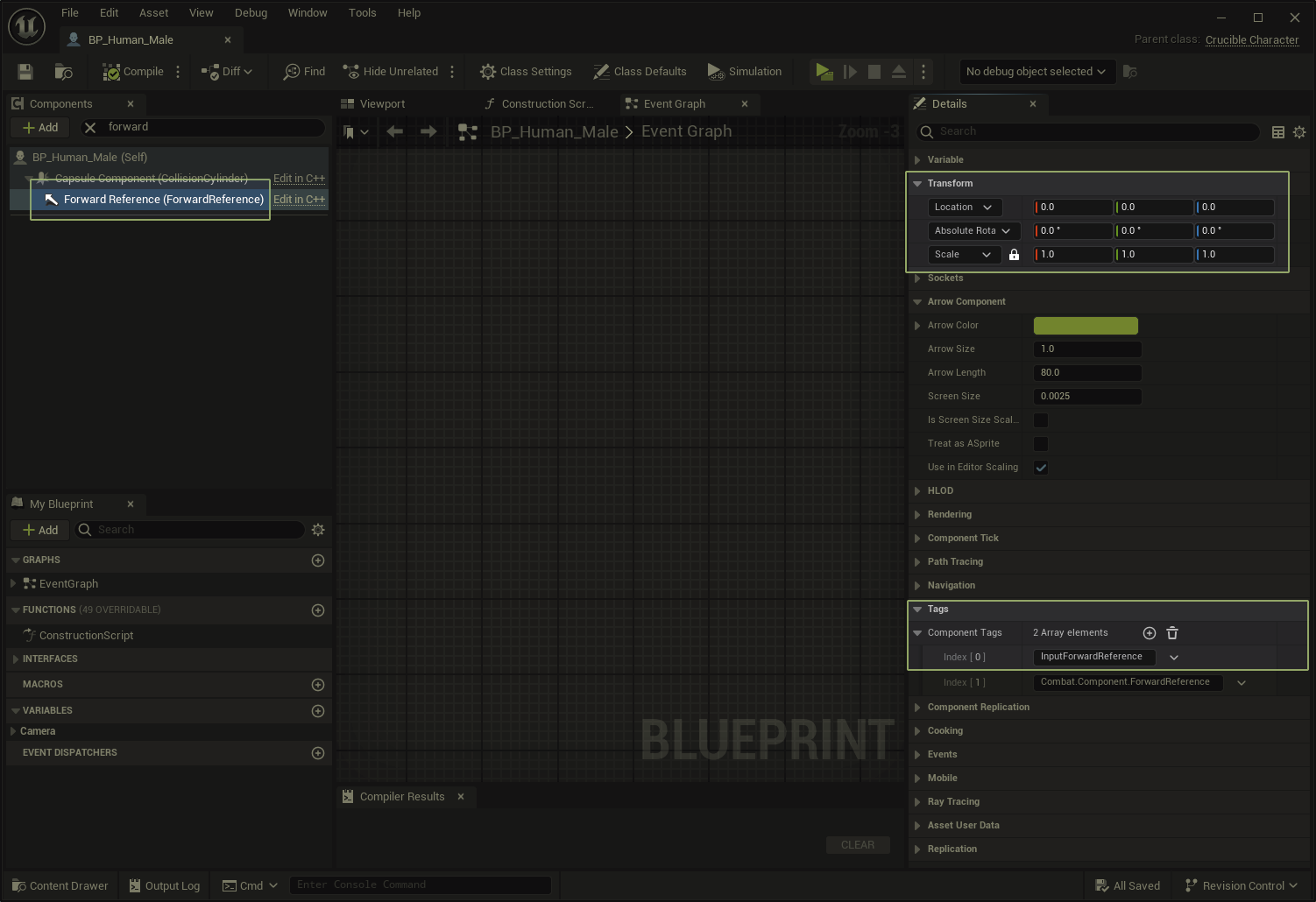1316x902 pixels.
Task: Open the Asset menu
Action: click(153, 13)
